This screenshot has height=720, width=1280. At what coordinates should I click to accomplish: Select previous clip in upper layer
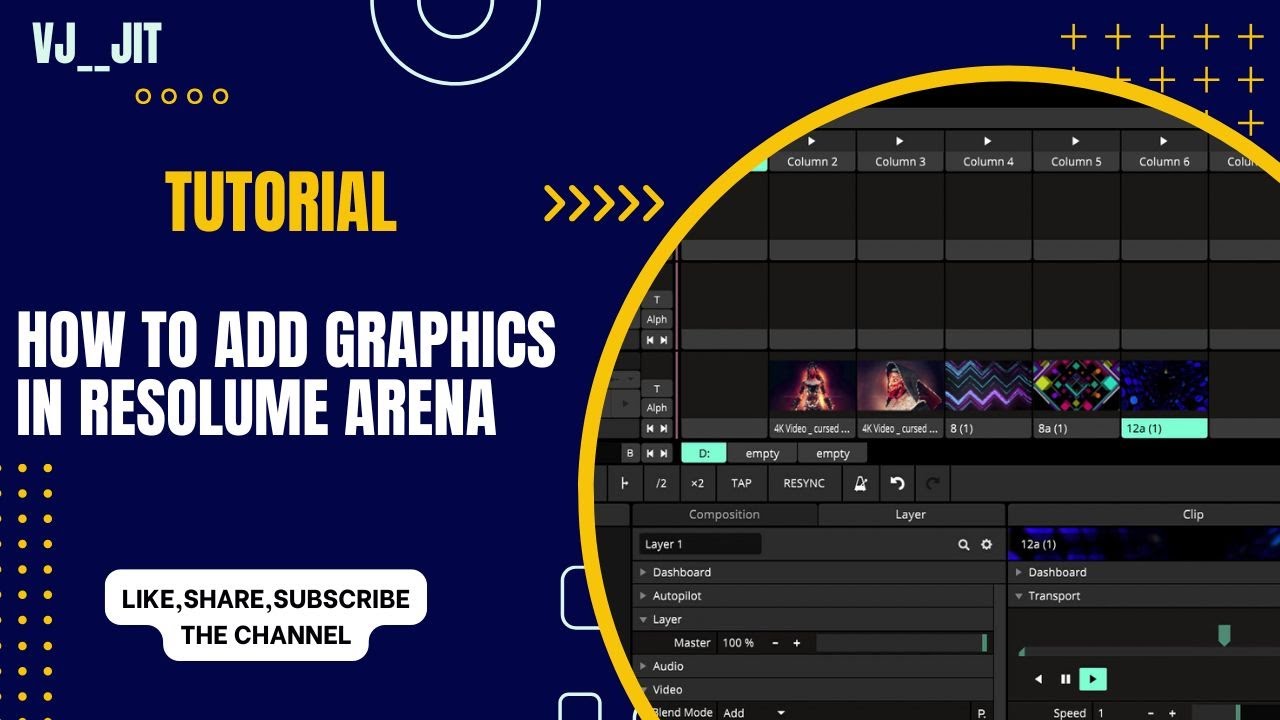tap(650, 340)
